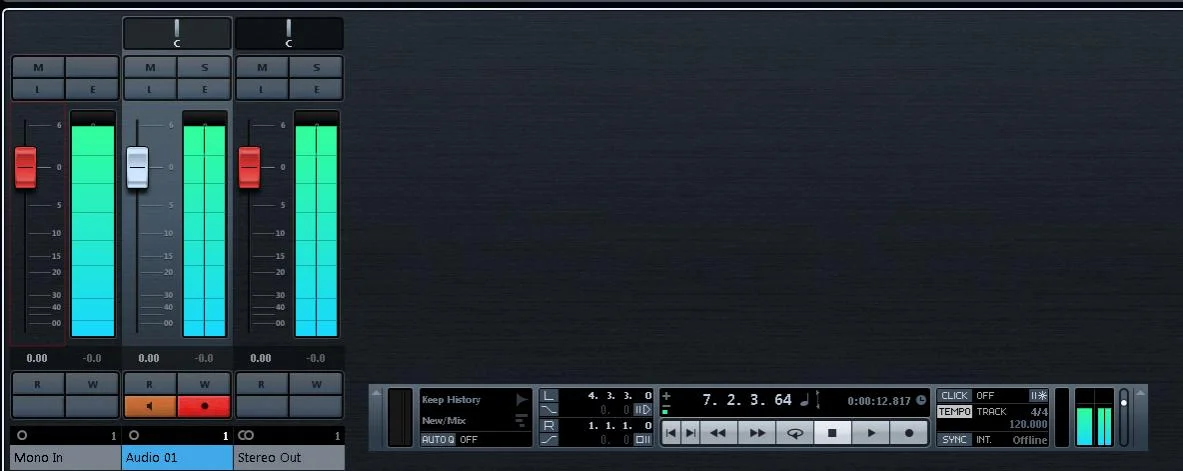
Task: Click the stereo icon on Stereo Out strip
Action: coord(246,436)
